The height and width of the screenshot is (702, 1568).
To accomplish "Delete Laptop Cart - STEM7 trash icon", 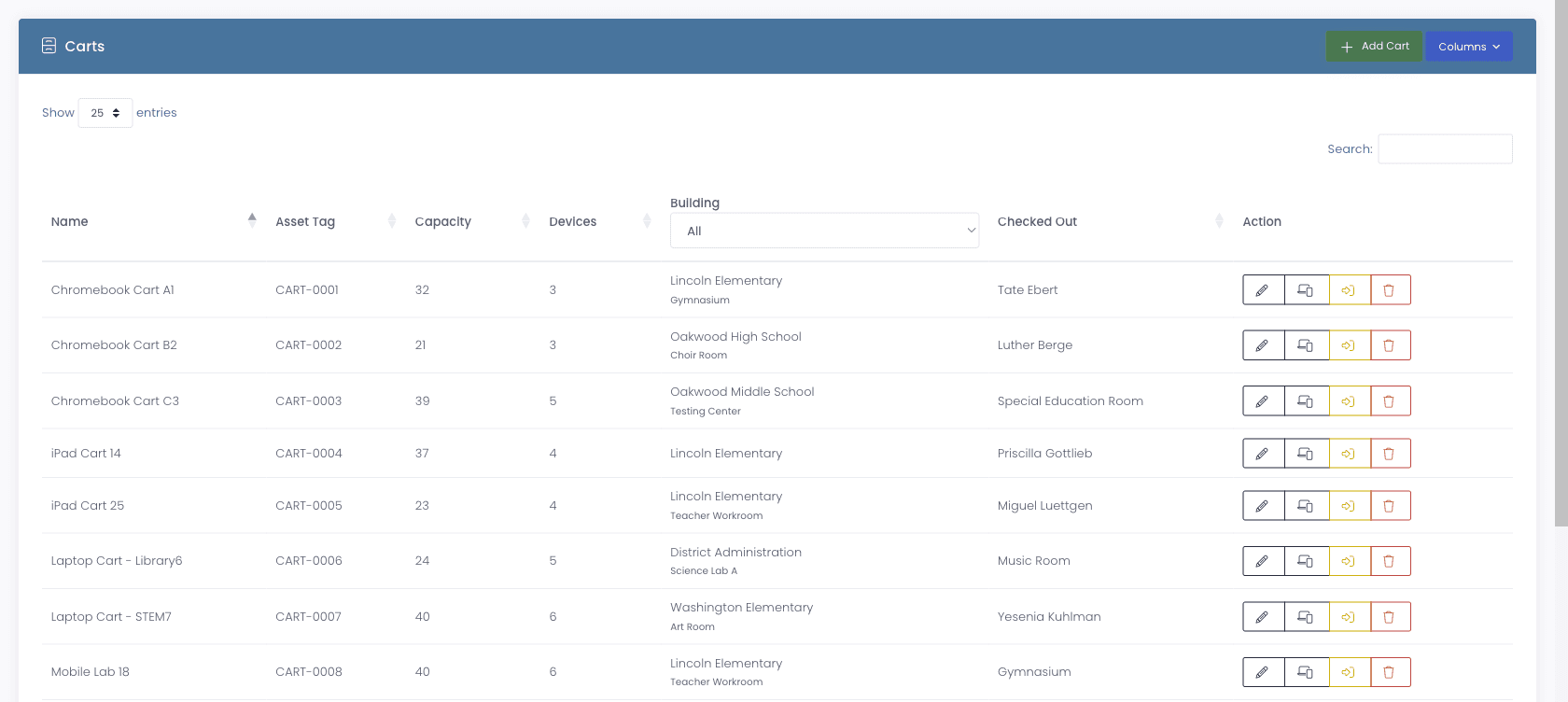I will (1390, 617).
